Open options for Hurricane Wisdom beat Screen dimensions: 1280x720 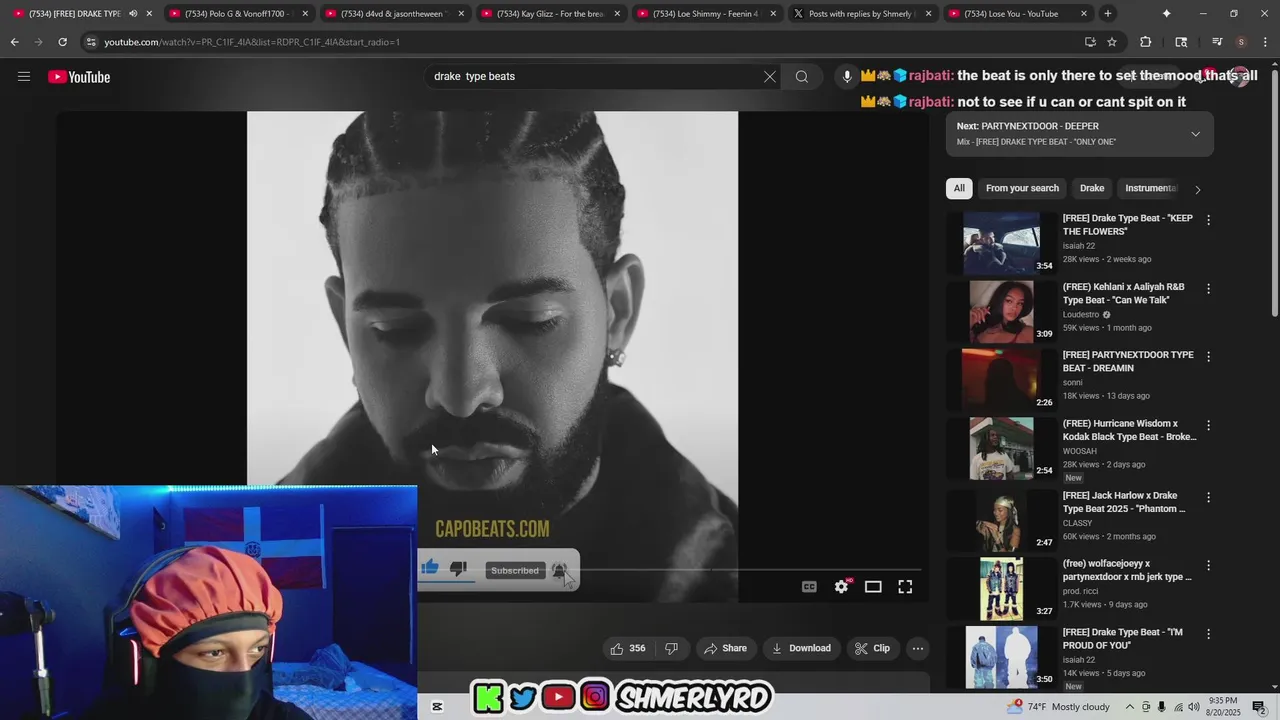[x=1208, y=425]
